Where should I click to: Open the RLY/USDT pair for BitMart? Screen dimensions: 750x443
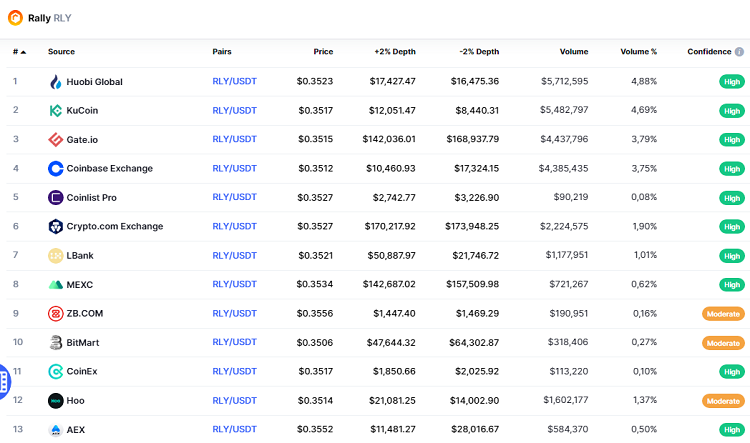pos(234,343)
